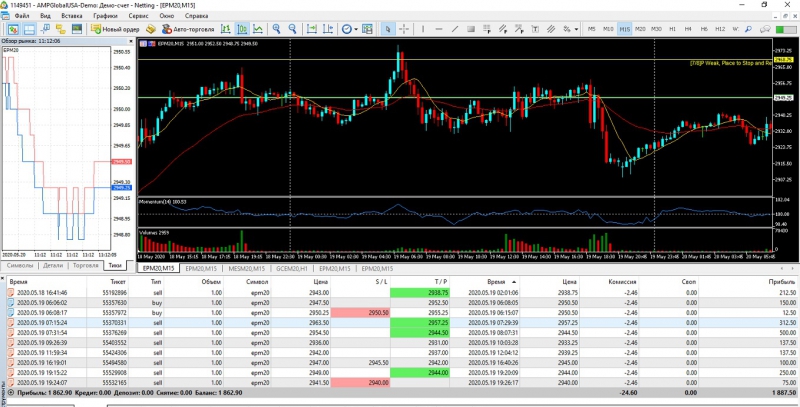Switch to the Детали tab
800x407 pixels.
point(53,266)
